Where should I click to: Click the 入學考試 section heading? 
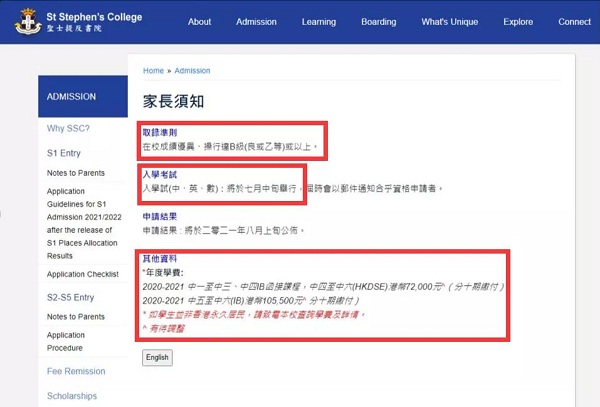click(x=160, y=175)
